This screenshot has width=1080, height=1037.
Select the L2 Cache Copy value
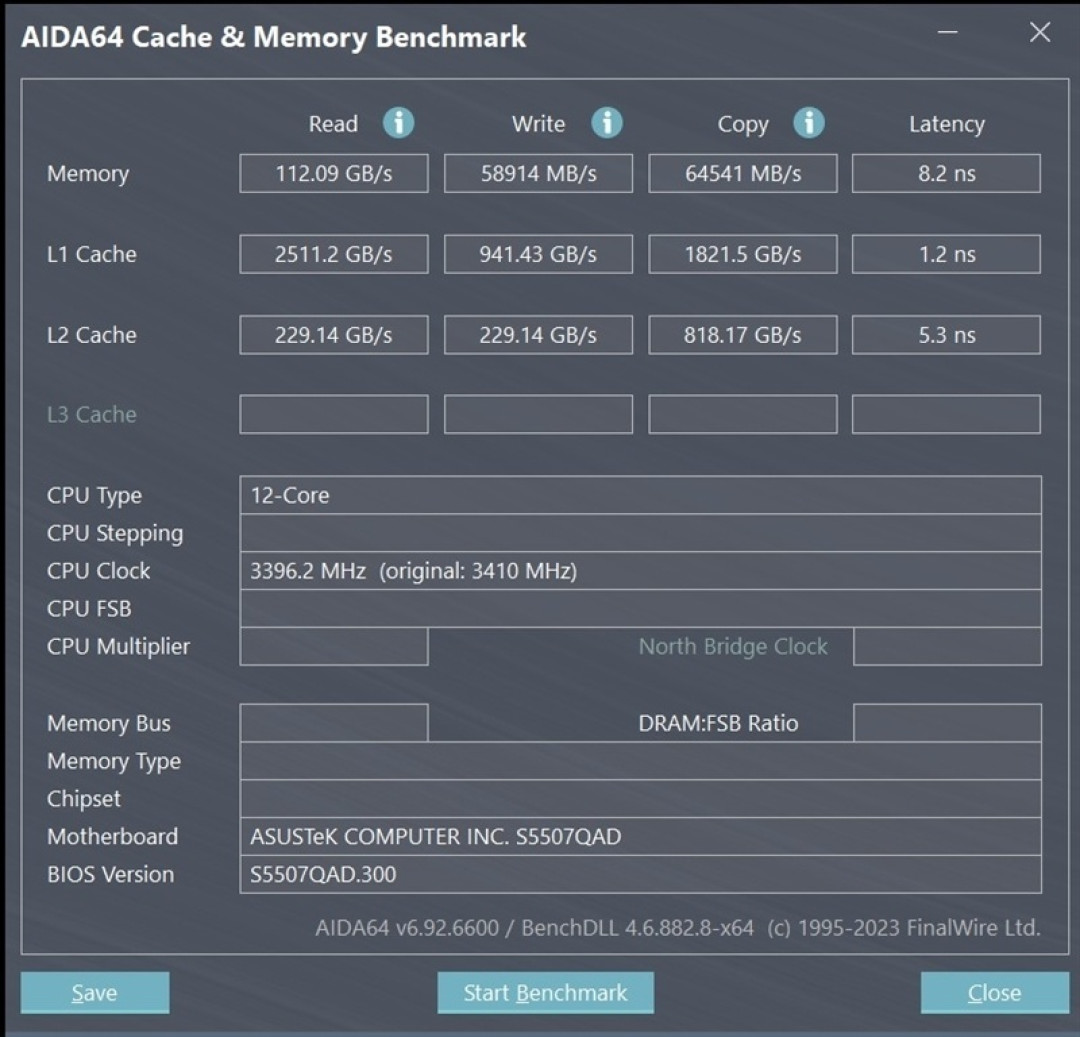pos(742,335)
